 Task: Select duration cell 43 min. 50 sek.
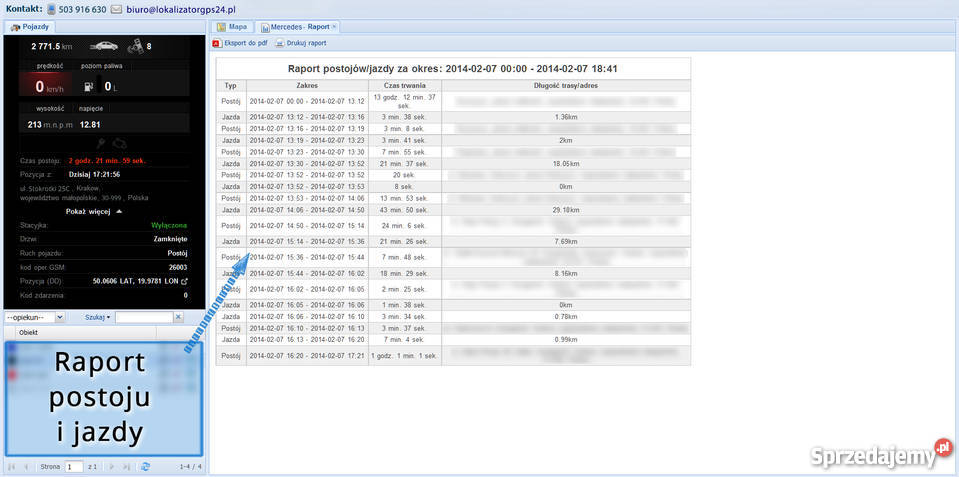(x=404, y=210)
